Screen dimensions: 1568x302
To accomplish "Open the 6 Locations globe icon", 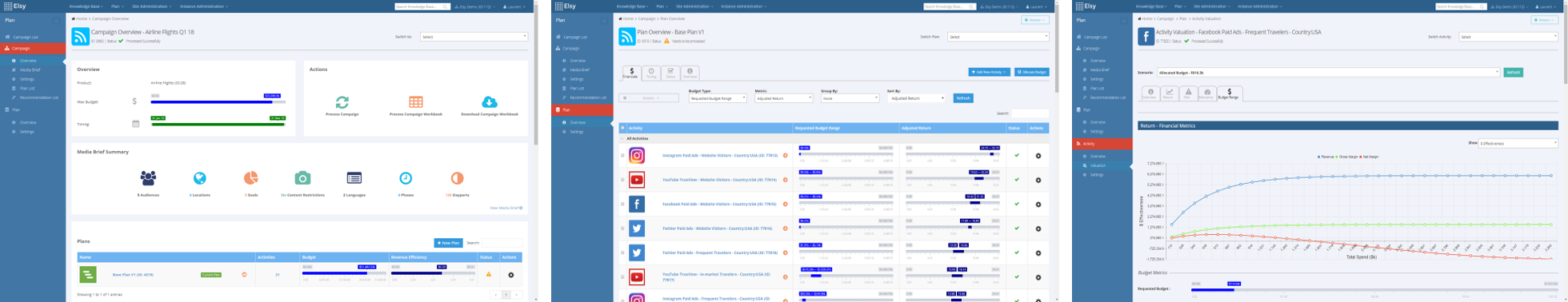I will pos(200,178).
